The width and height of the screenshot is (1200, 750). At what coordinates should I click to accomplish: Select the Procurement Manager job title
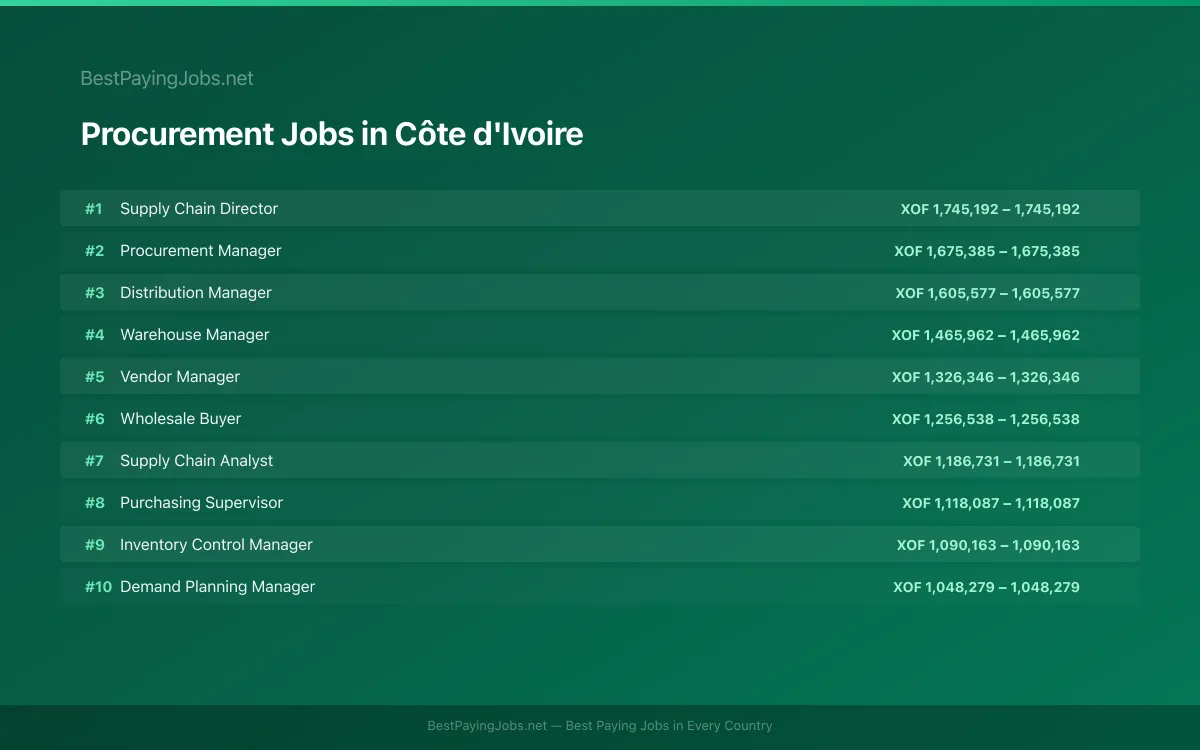click(201, 251)
